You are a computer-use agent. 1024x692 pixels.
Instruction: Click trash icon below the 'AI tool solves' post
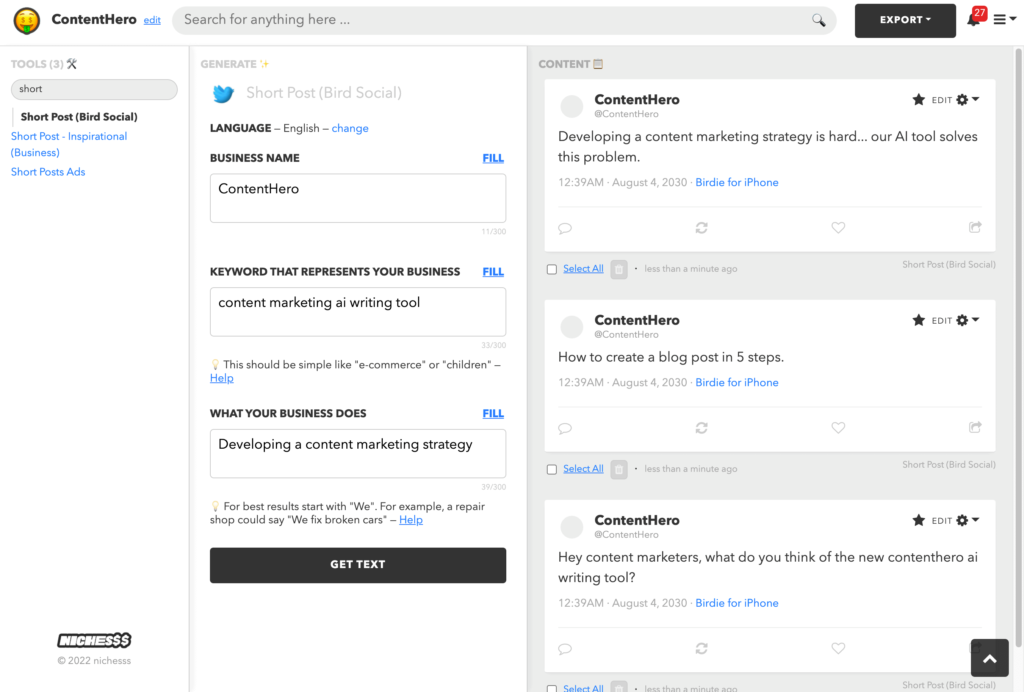coord(619,269)
